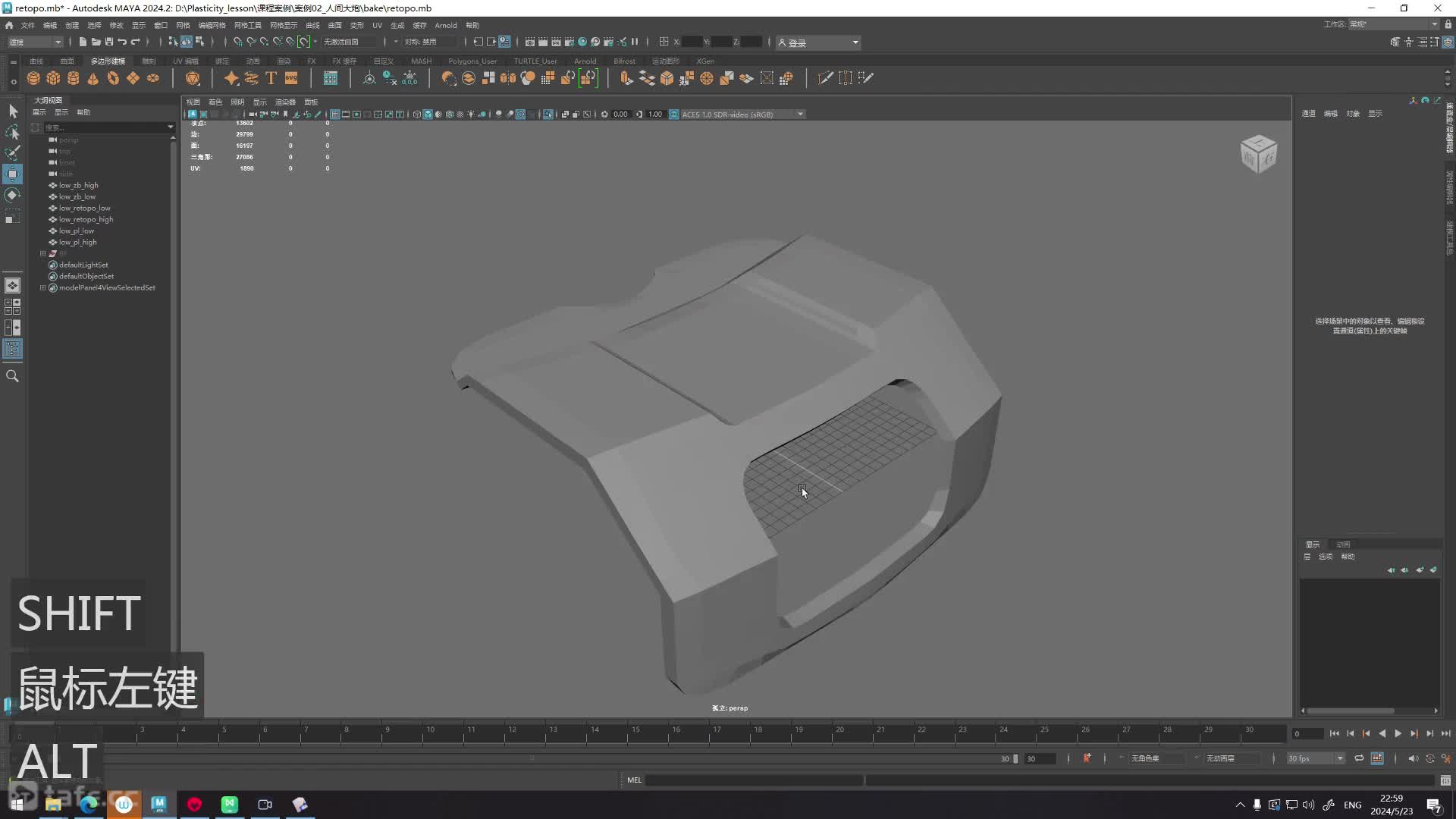Select the arrow Select tool in toolbox
Image resolution: width=1456 pixels, height=819 pixels.
tap(13, 111)
